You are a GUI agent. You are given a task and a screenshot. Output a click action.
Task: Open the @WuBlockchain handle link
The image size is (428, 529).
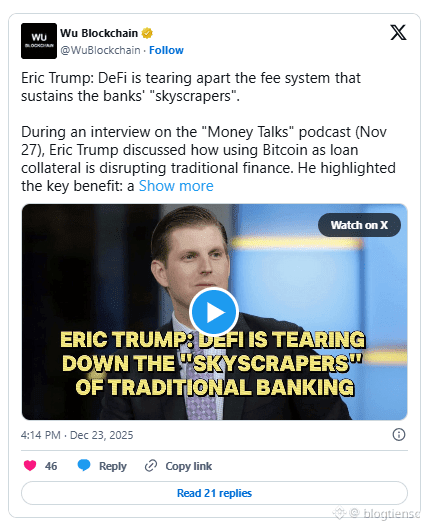[100, 50]
